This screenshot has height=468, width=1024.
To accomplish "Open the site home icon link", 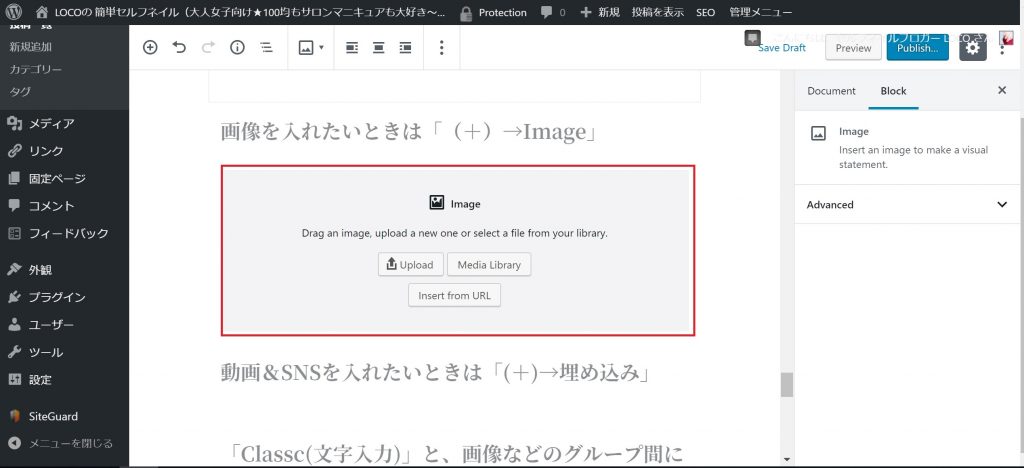I will point(42,12).
